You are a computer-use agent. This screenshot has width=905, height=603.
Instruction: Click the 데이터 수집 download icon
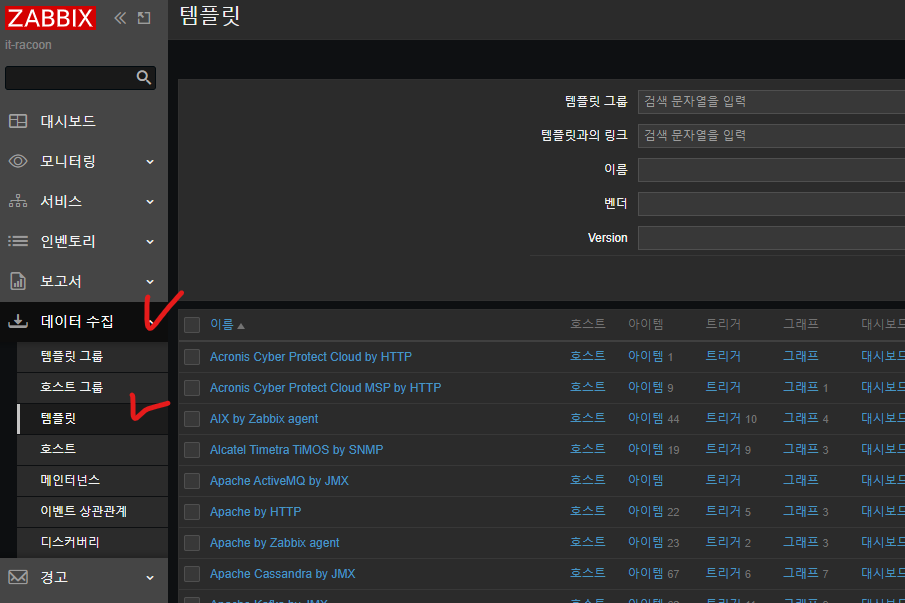(x=18, y=321)
